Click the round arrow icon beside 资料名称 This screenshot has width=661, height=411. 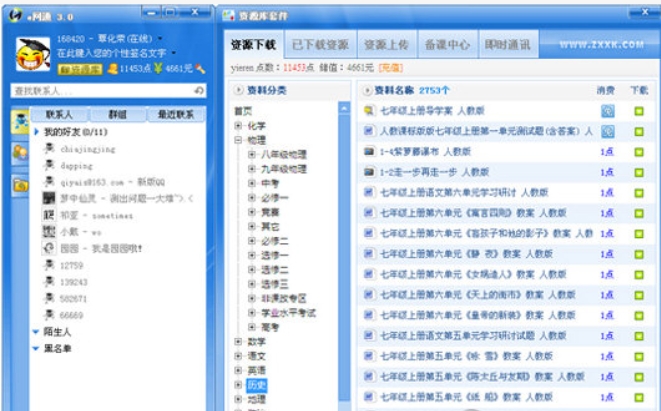367,90
